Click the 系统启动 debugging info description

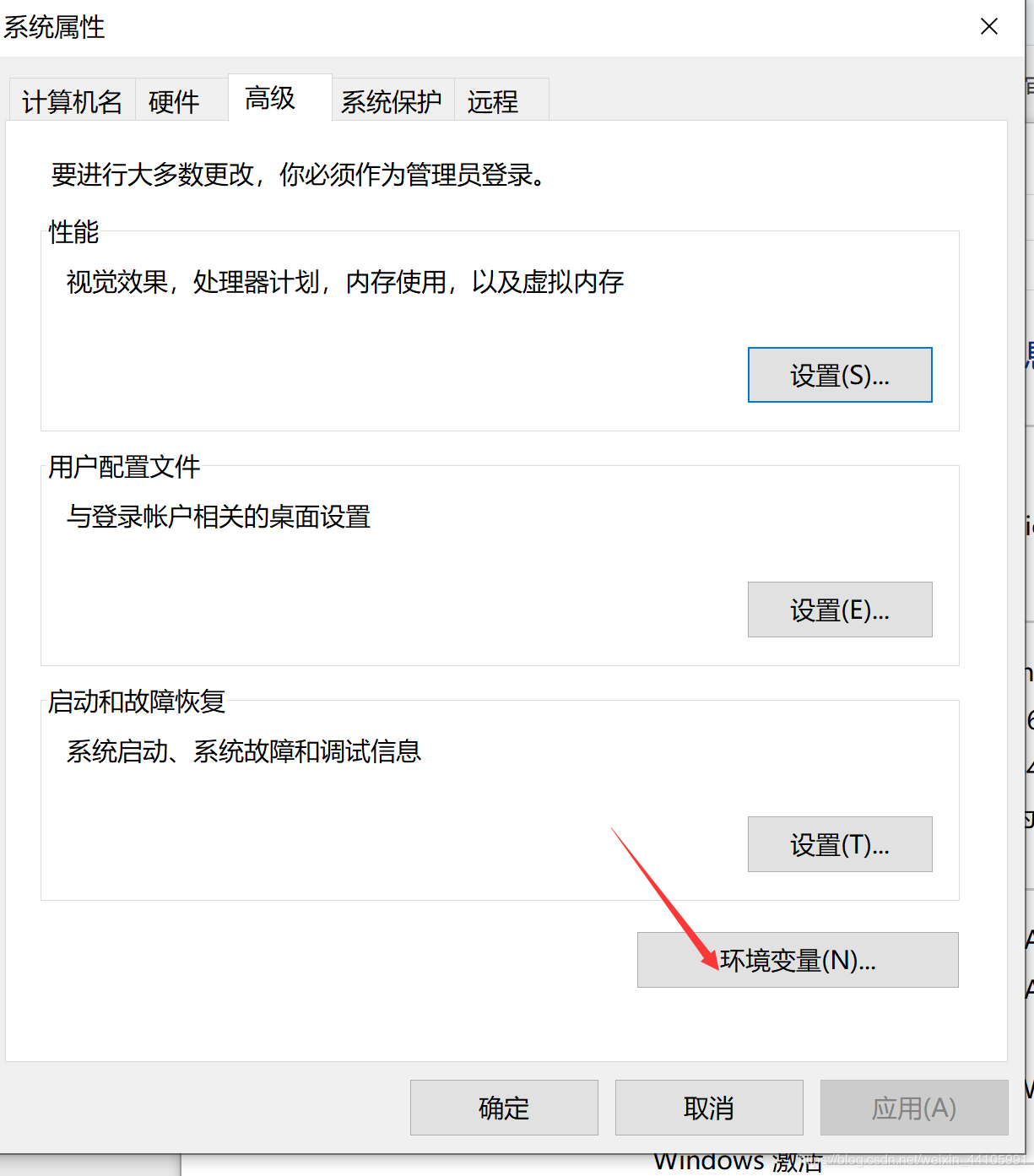[x=244, y=751]
